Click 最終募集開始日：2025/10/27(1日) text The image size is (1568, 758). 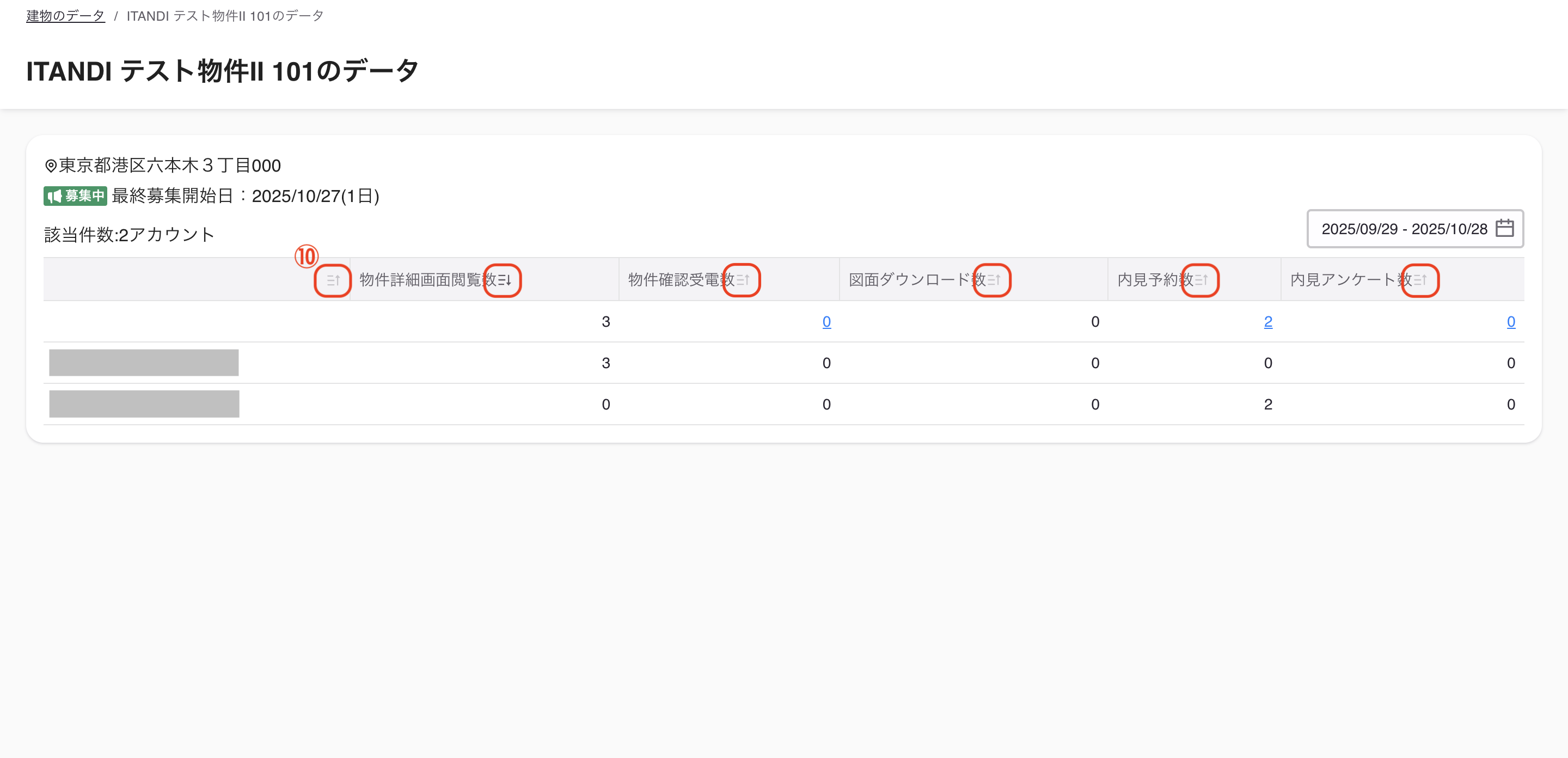(x=246, y=196)
